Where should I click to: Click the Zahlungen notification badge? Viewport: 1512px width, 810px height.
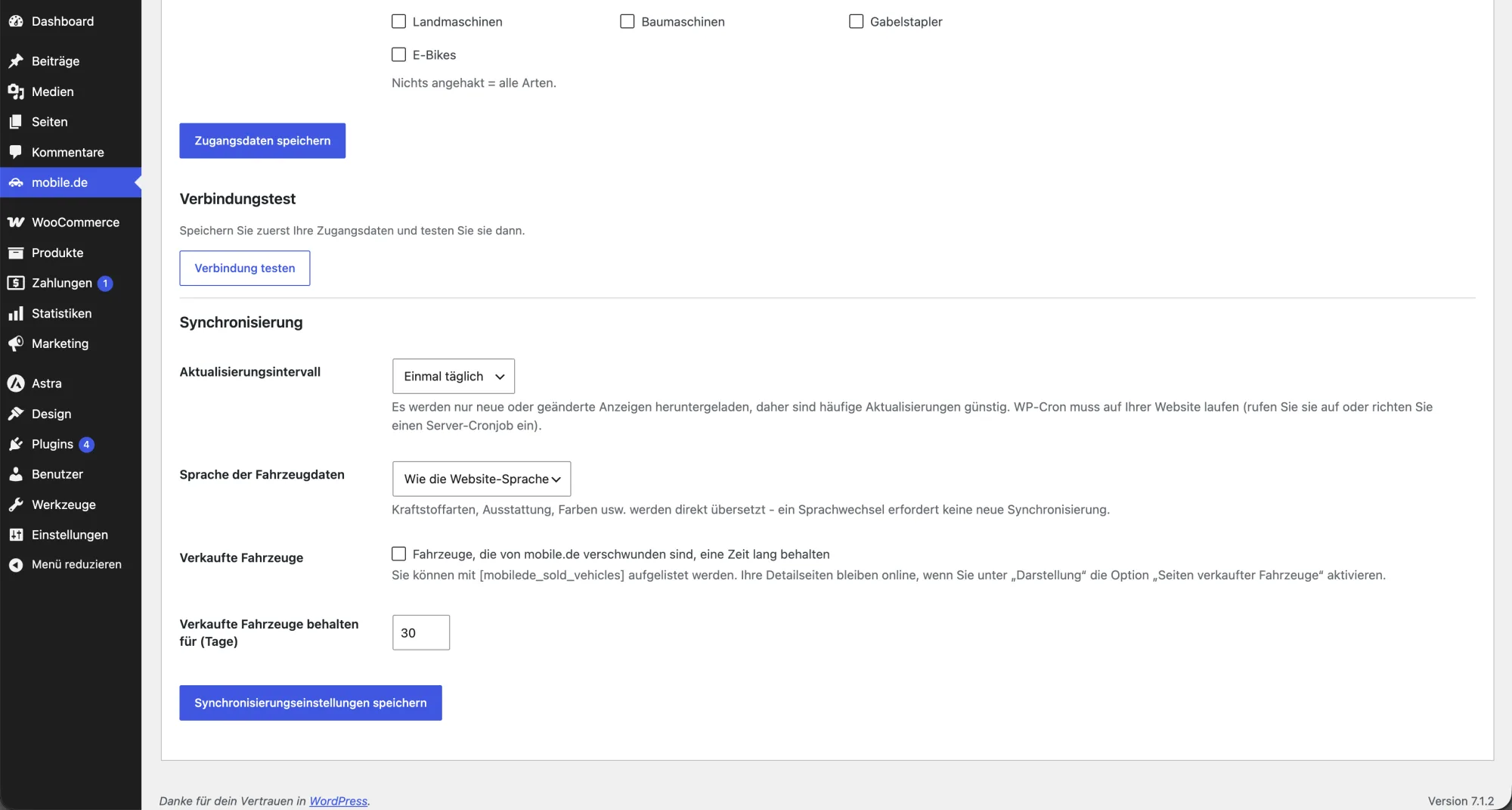105,284
